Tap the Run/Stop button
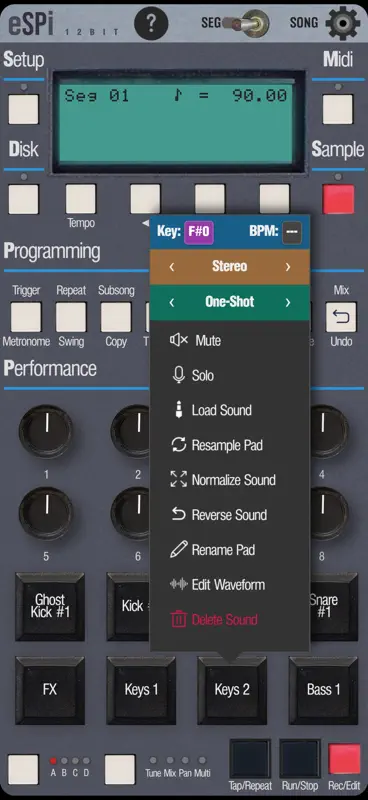This screenshot has height=800, width=368. pos(300,758)
